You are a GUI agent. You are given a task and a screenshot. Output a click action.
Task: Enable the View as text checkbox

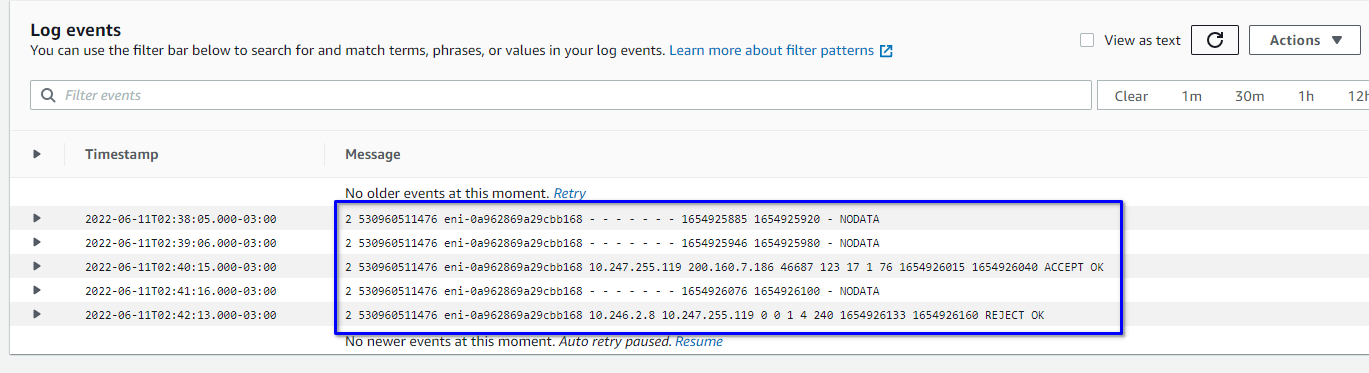point(1087,40)
